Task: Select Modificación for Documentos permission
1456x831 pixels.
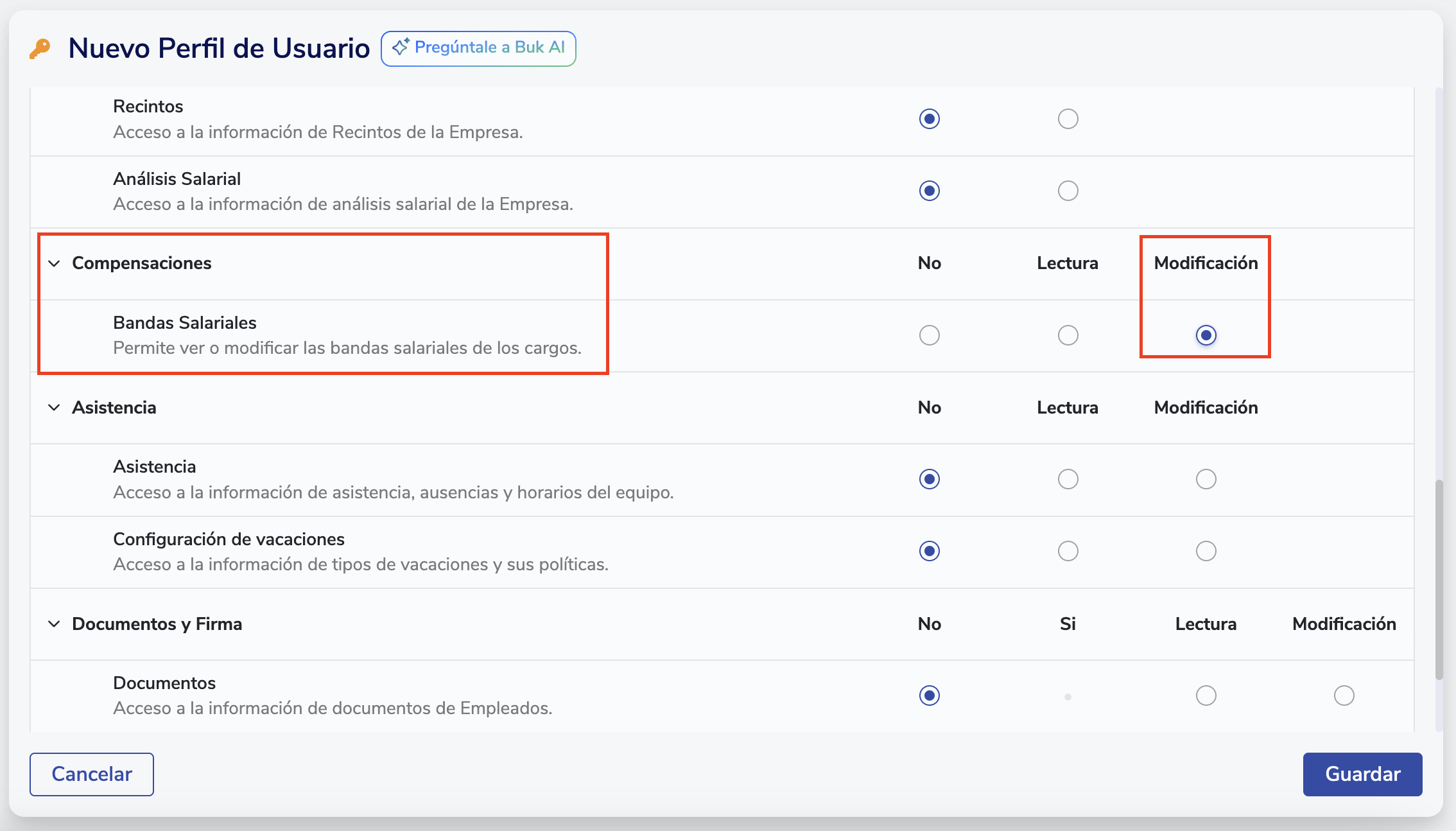Action: 1344,695
